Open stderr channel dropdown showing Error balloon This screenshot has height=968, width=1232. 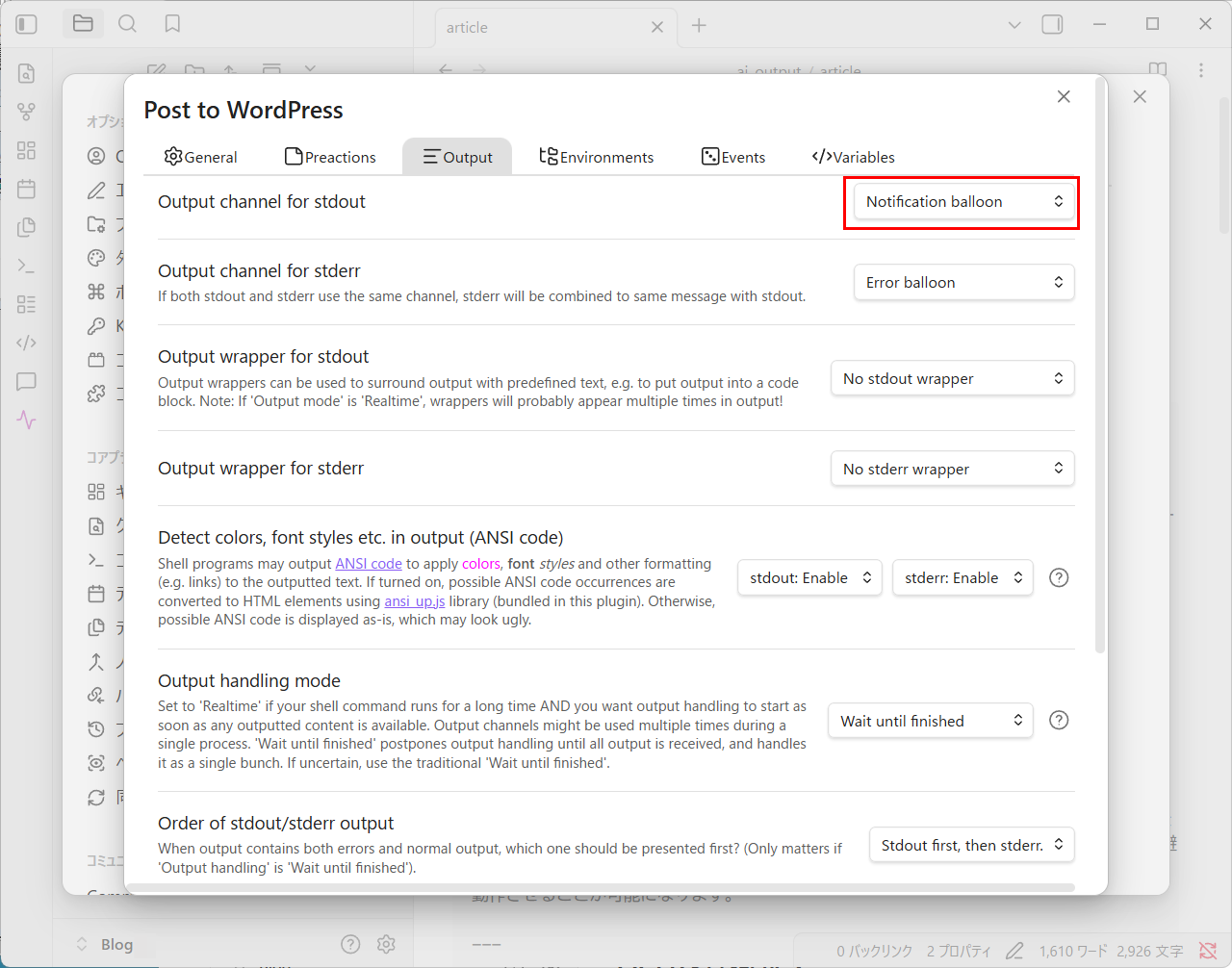963,283
